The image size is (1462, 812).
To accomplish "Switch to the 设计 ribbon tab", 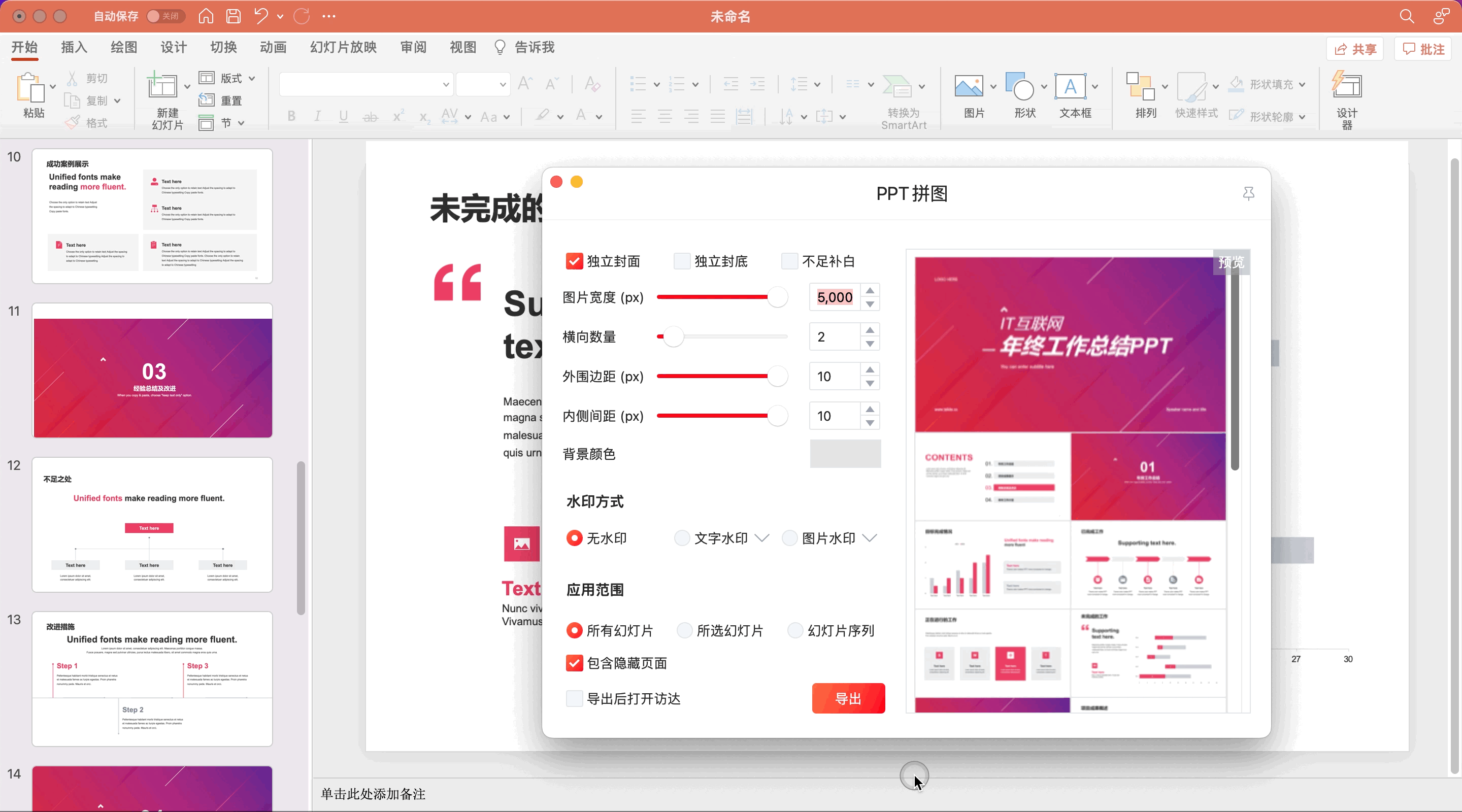I will [173, 47].
